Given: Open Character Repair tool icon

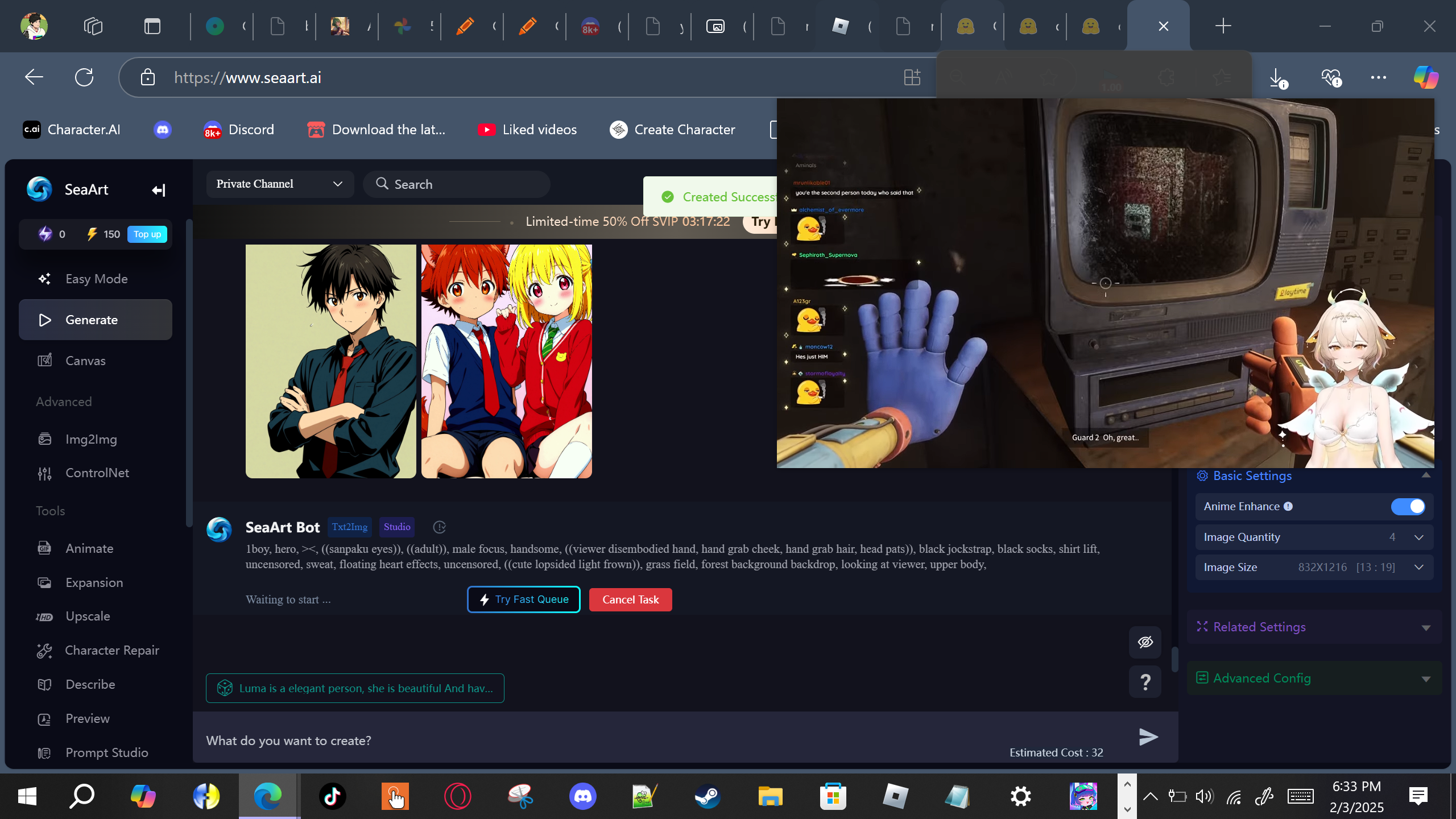Looking at the screenshot, I should click(44, 651).
